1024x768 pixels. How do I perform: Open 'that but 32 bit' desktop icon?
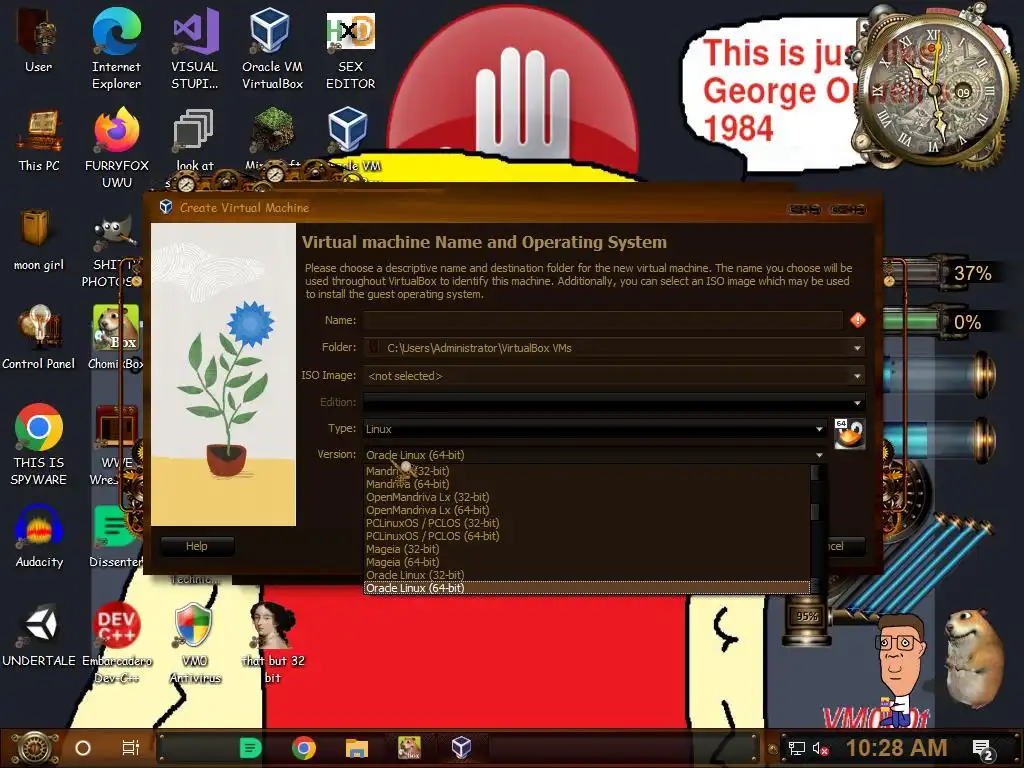tap(273, 643)
